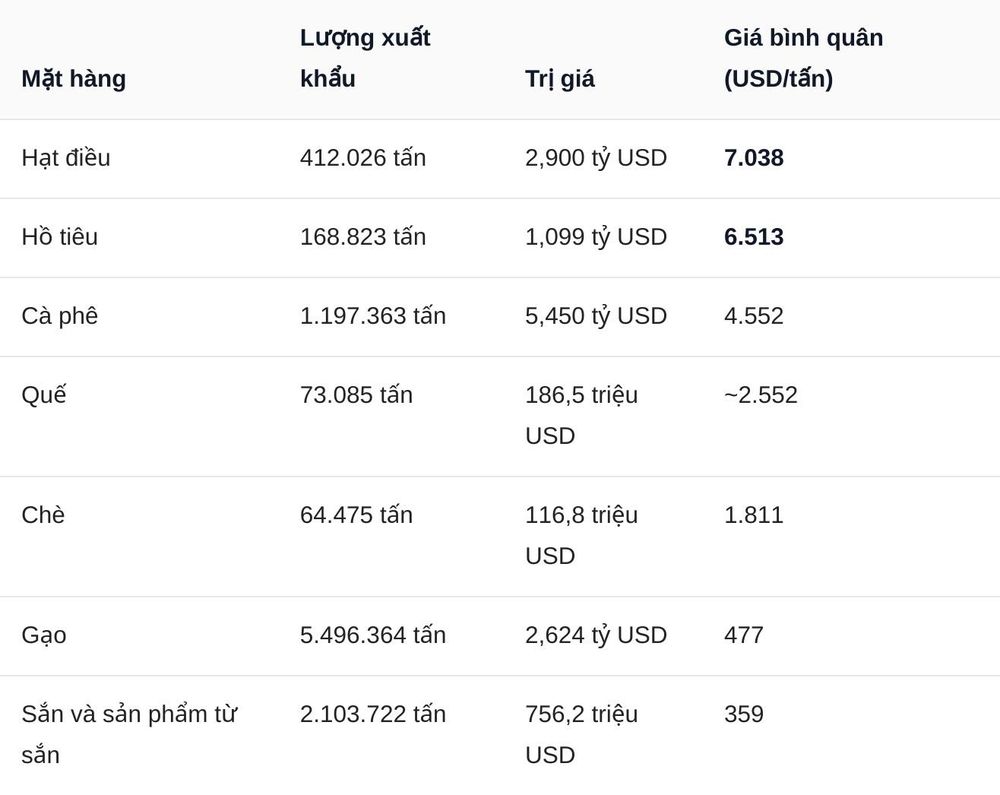
Task: Select the 756,2 triệu USD cell
Action: tap(581, 734)
